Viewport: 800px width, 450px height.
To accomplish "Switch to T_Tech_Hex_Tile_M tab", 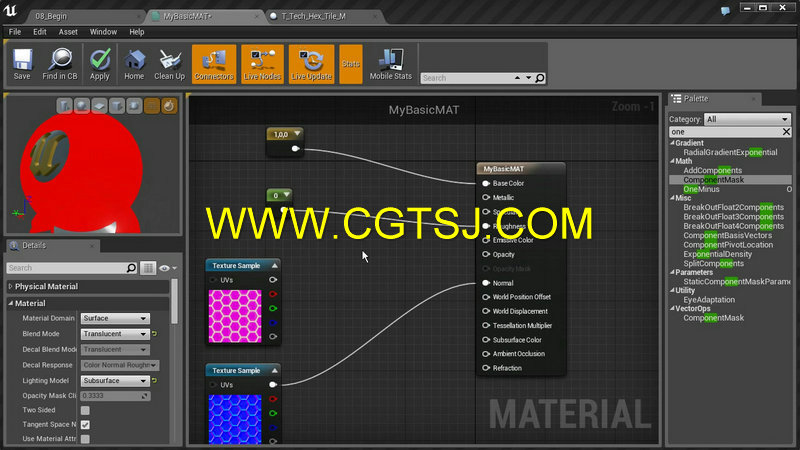I will 324,16.
